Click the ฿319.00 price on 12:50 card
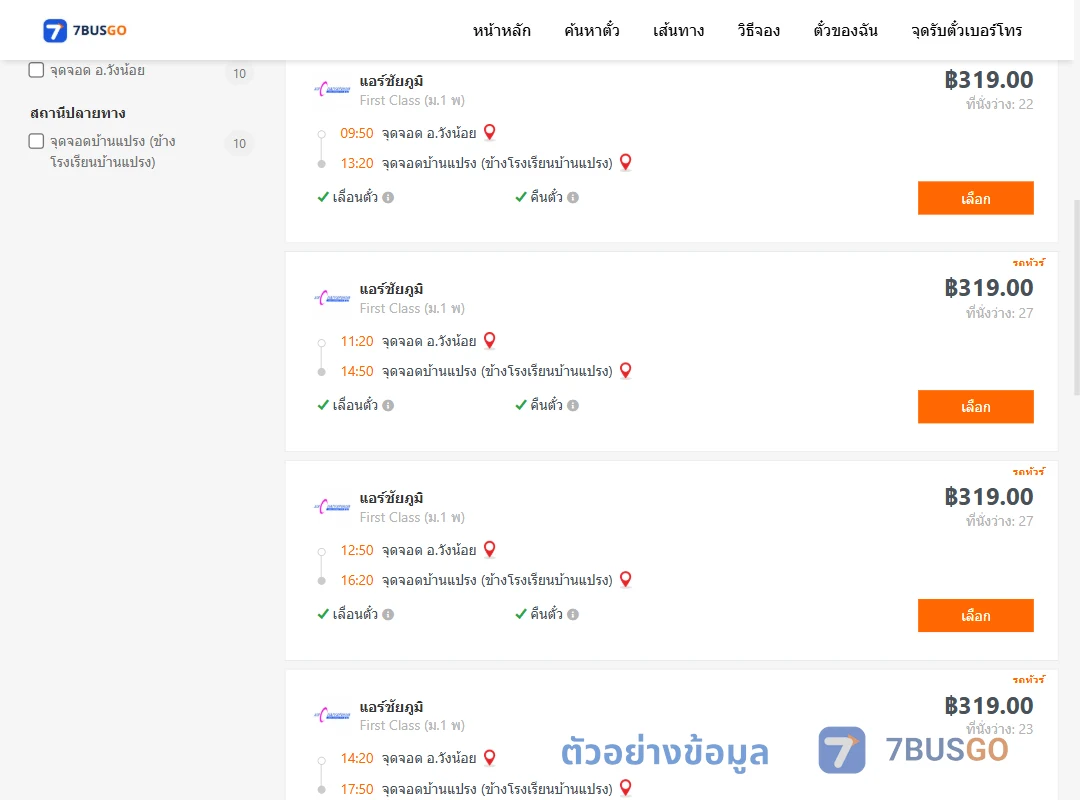This screenshot has width=1080, height=800. (x=988, y=497)
